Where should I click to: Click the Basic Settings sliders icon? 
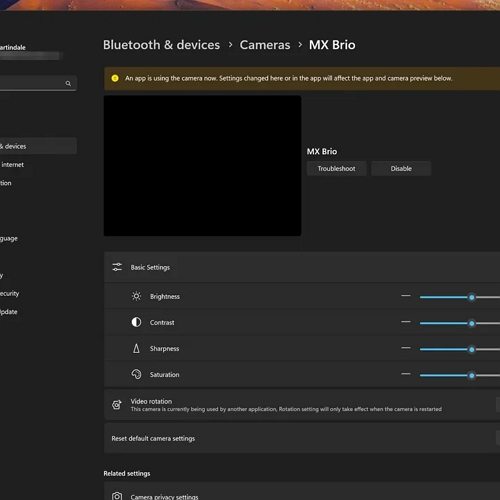pyautogui.click(x=117, y=267)
